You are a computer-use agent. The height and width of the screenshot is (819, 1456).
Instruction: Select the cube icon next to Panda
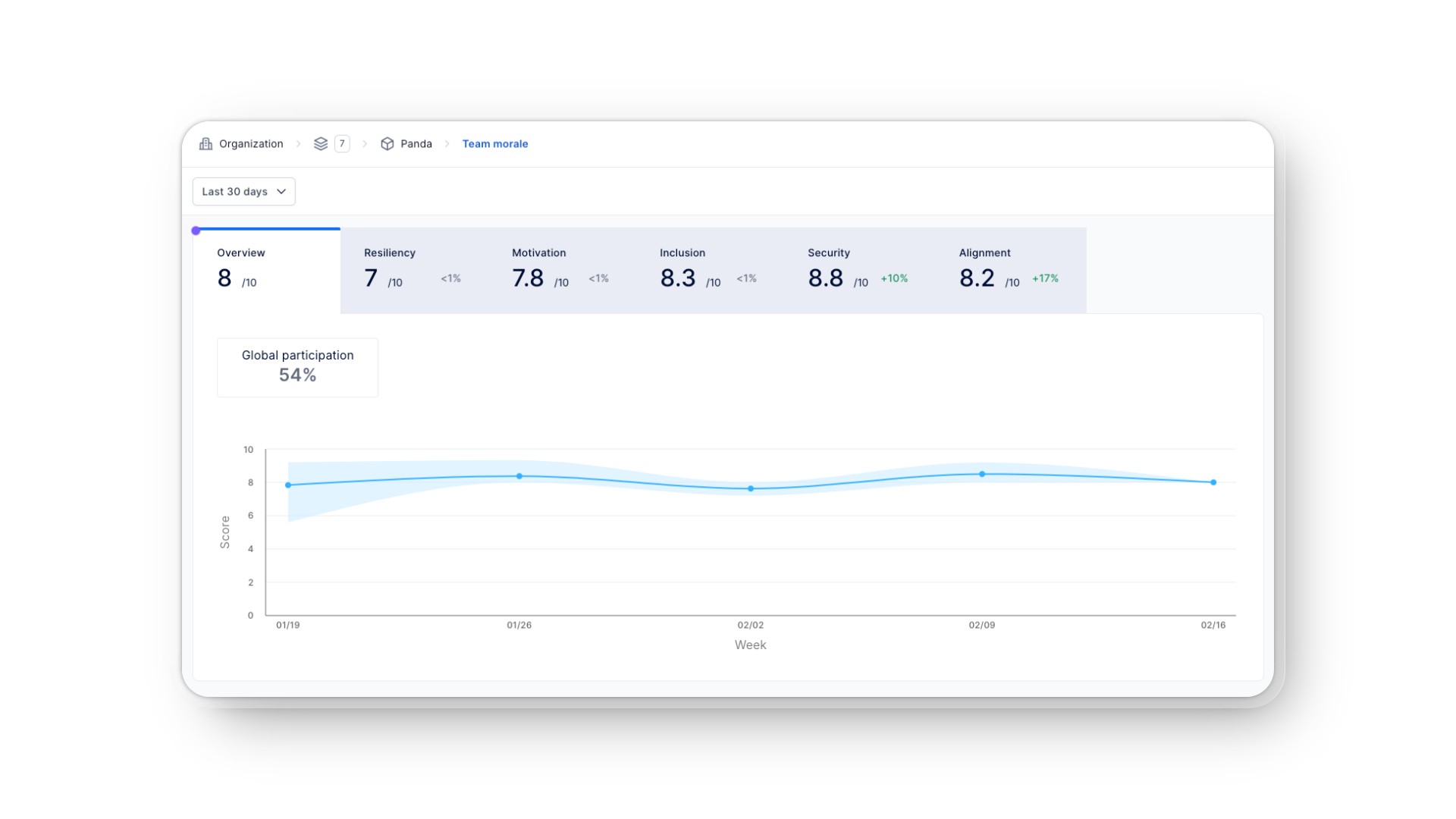point(388,143)
